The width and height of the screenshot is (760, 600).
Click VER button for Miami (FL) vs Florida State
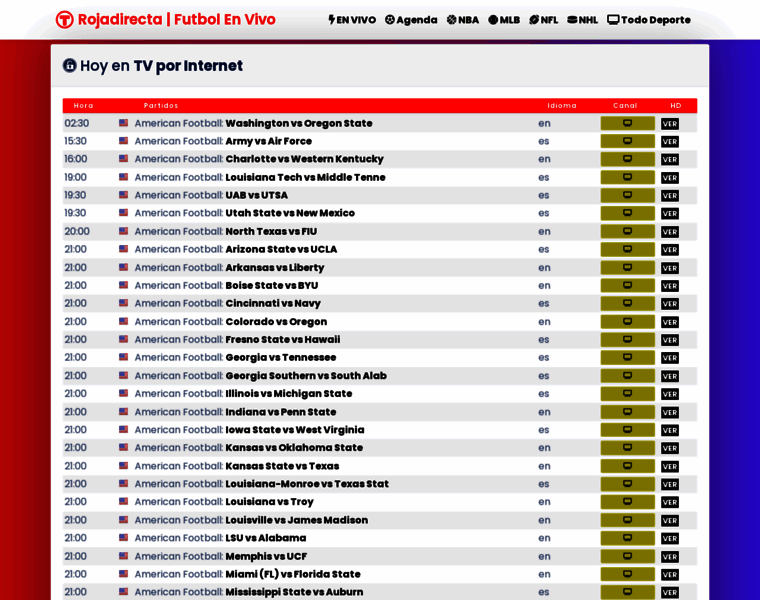(x=670, y=574)
